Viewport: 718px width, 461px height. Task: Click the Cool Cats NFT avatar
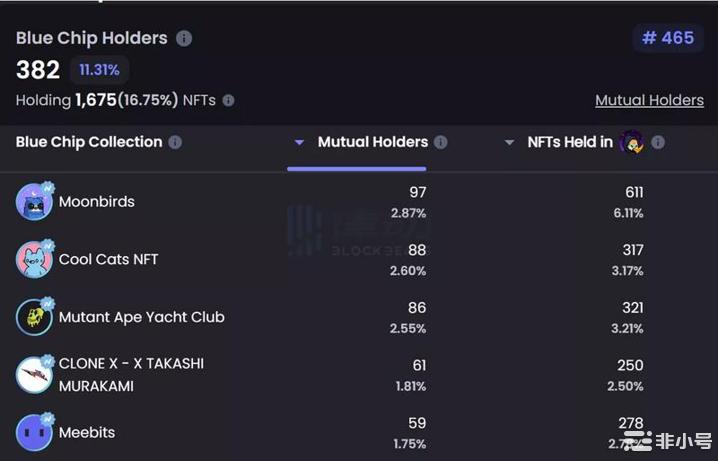[34, 259]
